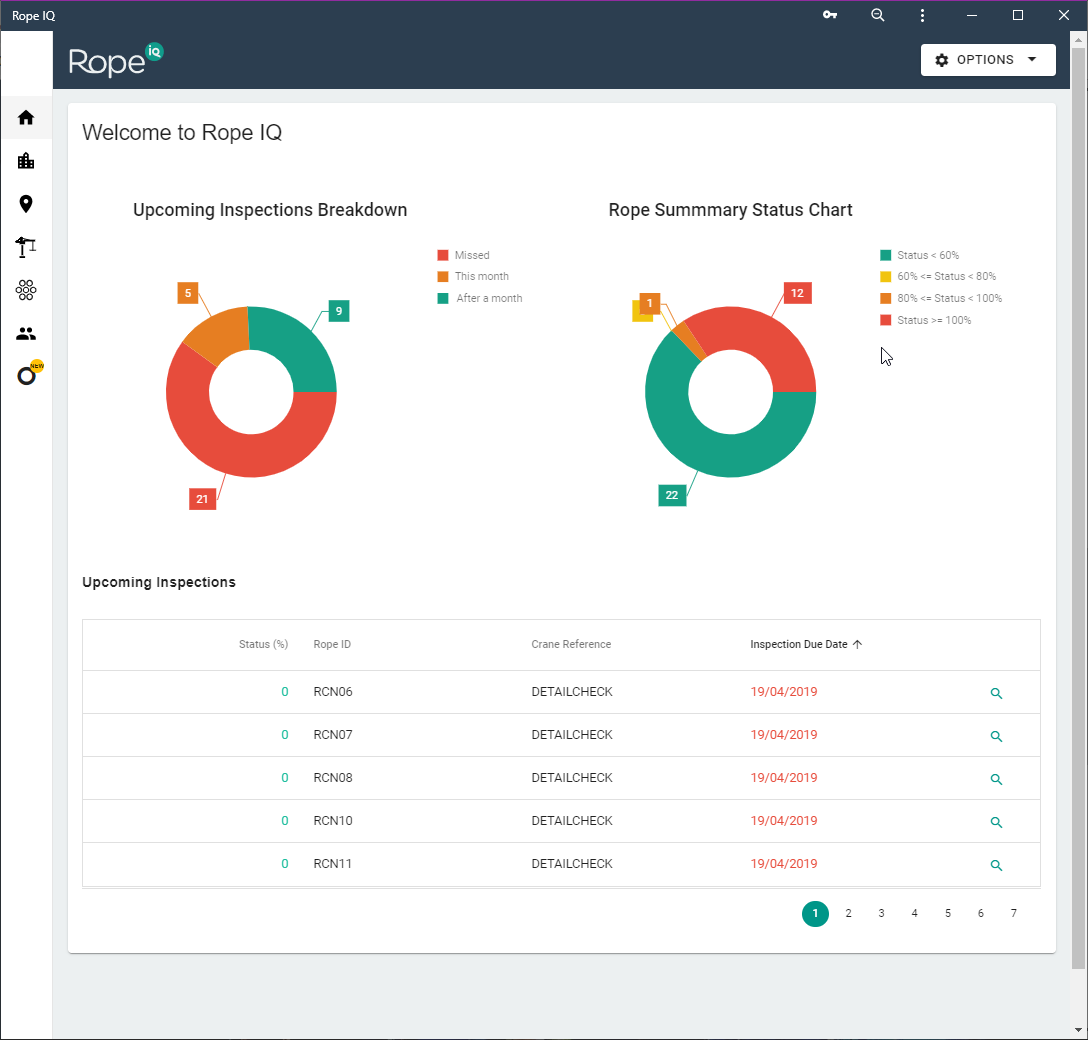Click the Rope ID column header

coord(332,645)
